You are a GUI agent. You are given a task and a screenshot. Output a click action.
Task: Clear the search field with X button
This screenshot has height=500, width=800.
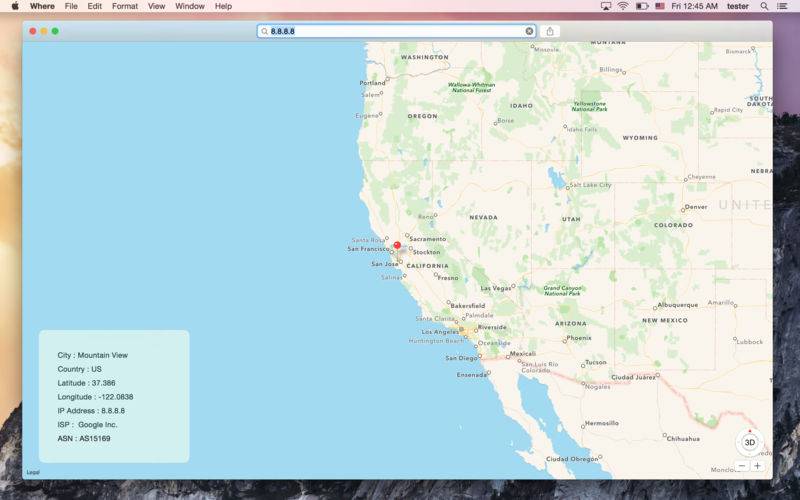click(529, 31)
